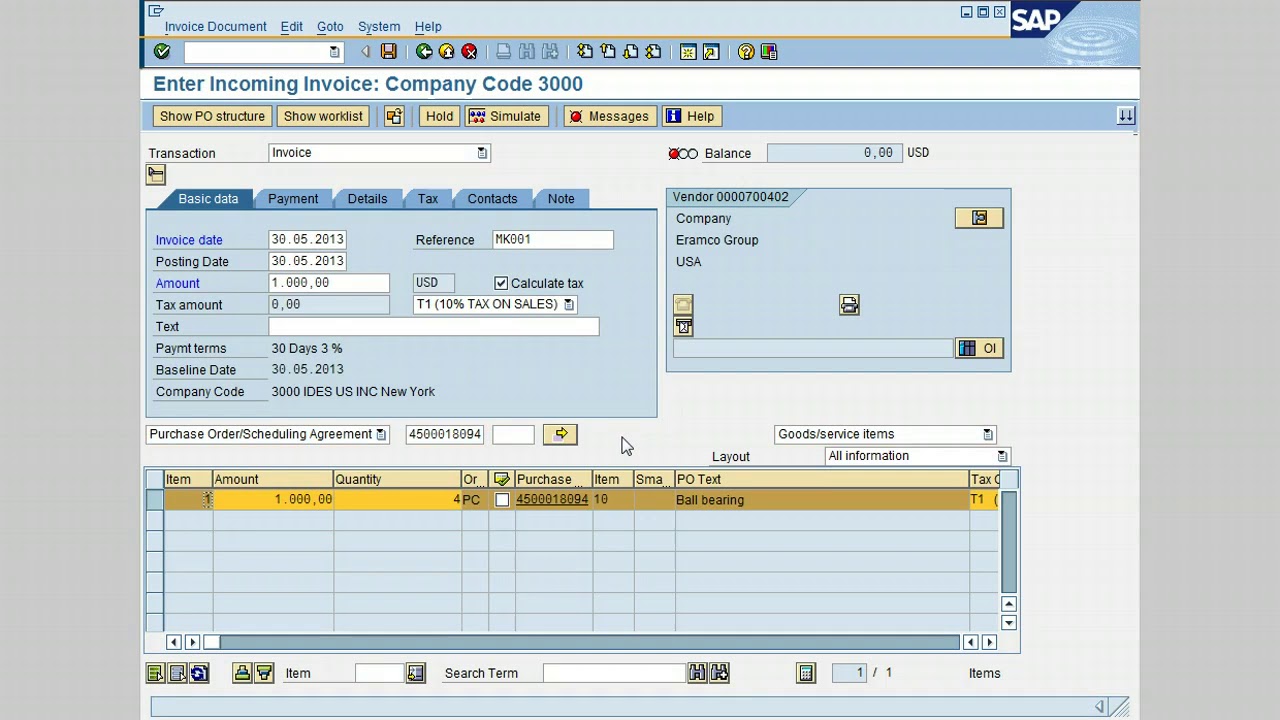Click the Show worklist button
The height and width of the screenshot is (720, 1280).
coord(323,116)
